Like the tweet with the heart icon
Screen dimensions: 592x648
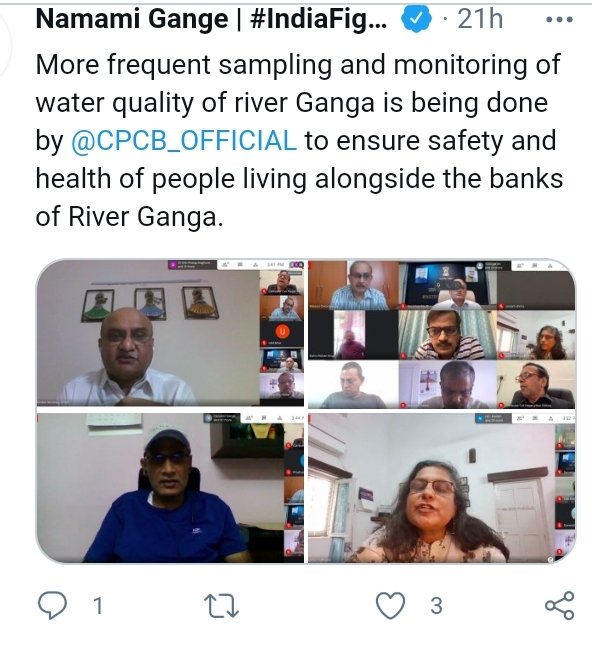(x=390, y=605)
